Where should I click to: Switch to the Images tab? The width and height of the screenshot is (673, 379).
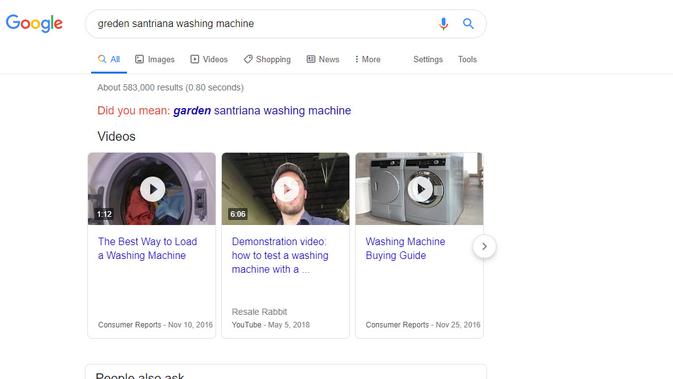click(x=155, y=59)
